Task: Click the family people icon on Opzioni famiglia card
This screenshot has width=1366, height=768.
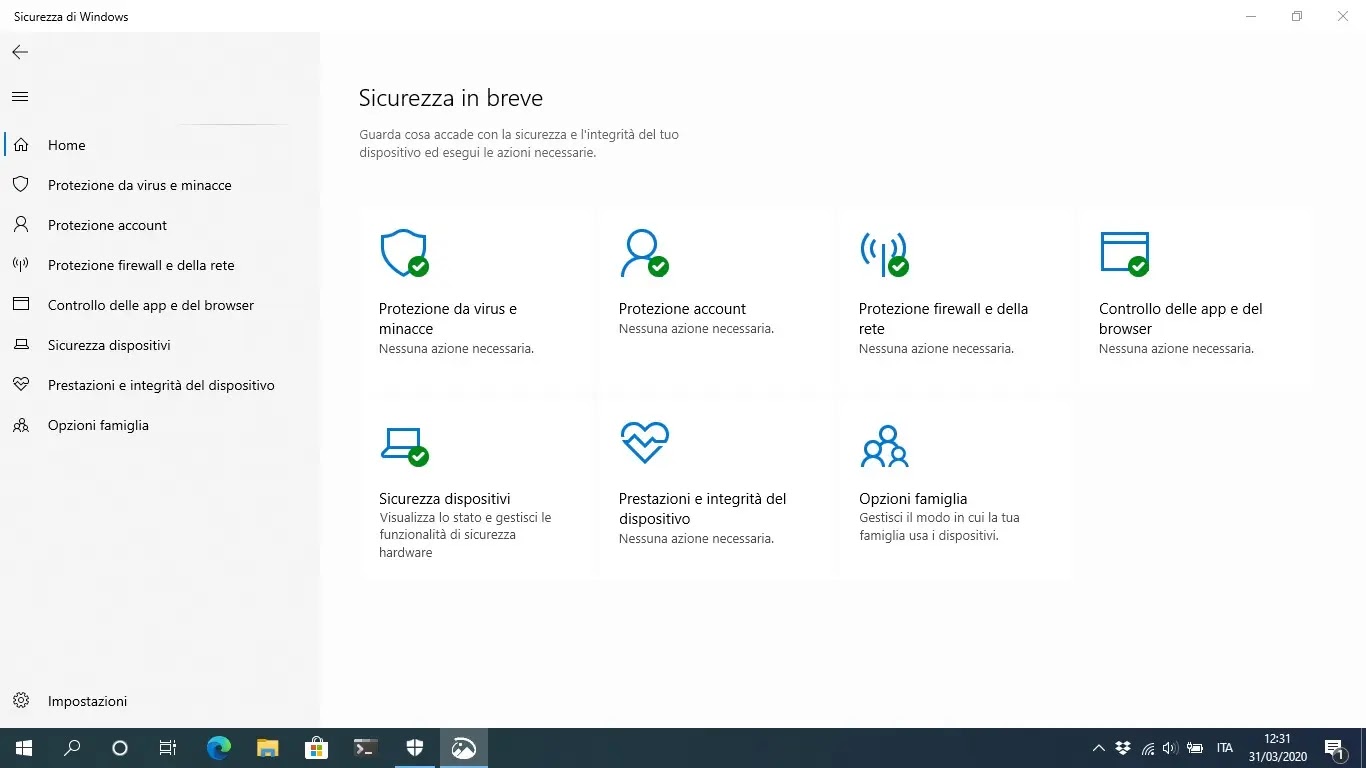Action: click(884, 446)
